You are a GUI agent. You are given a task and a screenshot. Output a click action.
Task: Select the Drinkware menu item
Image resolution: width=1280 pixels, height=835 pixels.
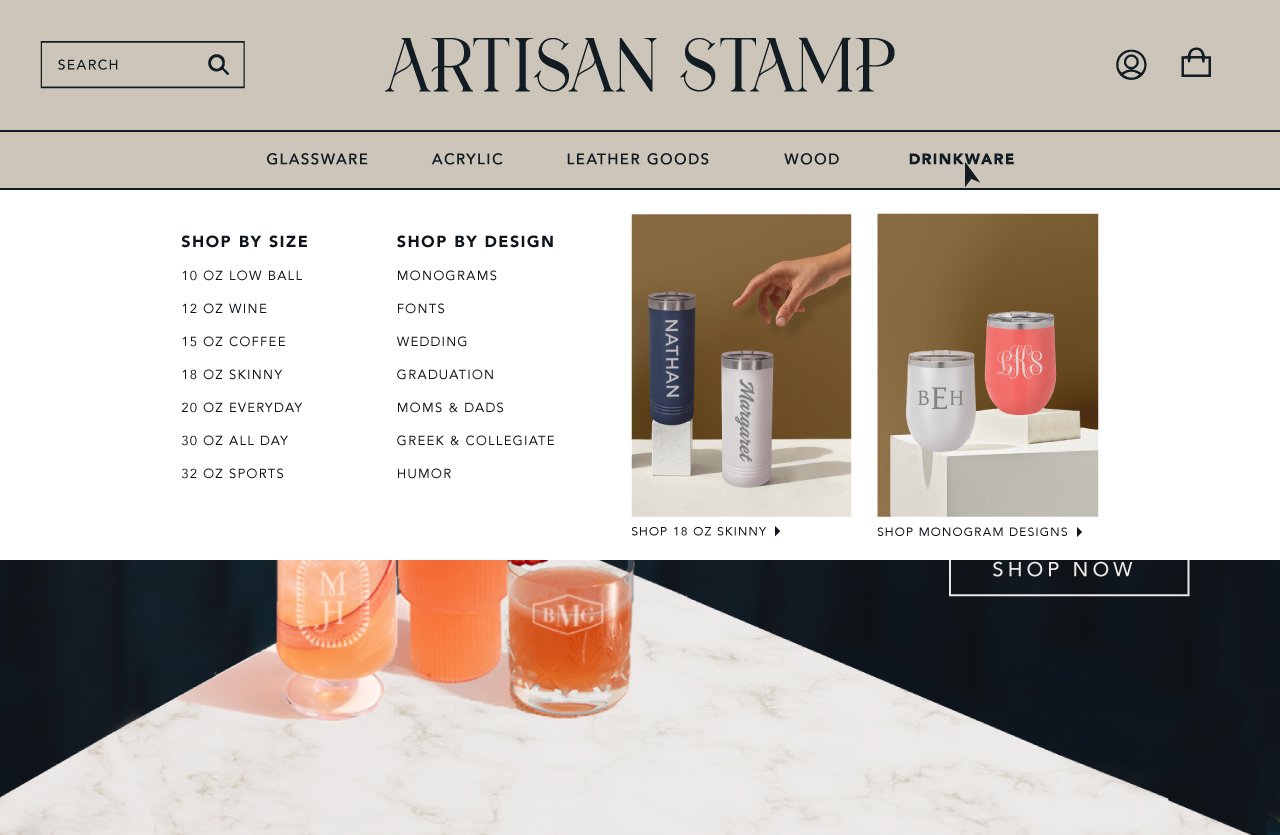961,159
